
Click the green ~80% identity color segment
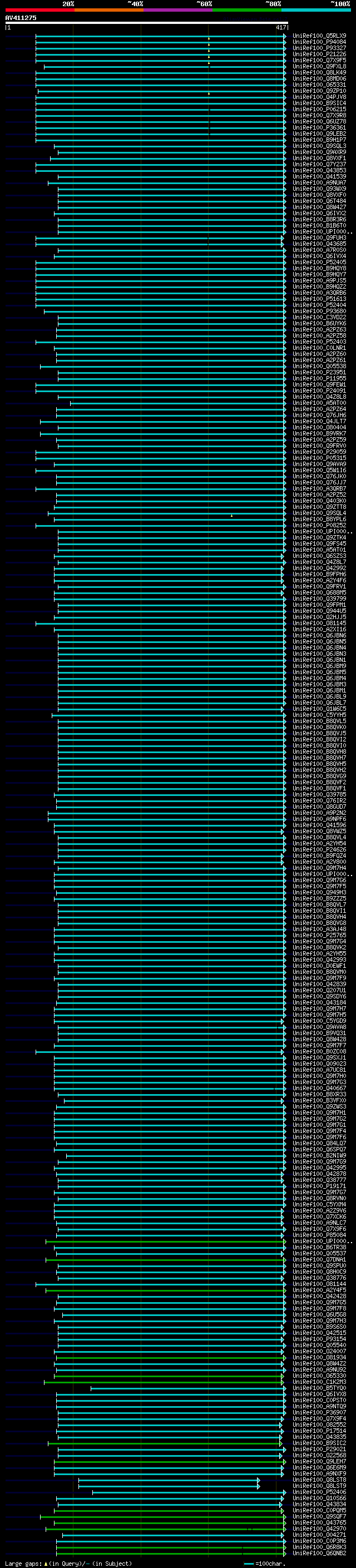(x=247, y=10)
